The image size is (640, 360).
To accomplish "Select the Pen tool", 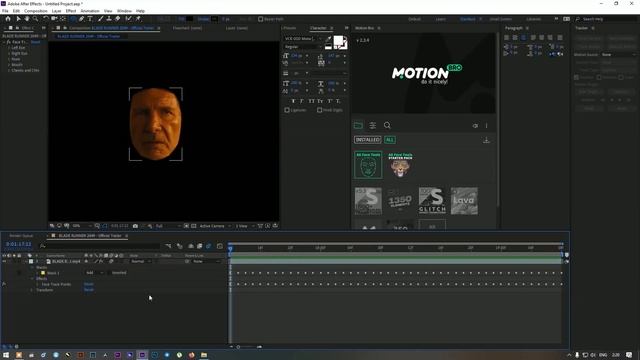I will click(x=82, y=19).
